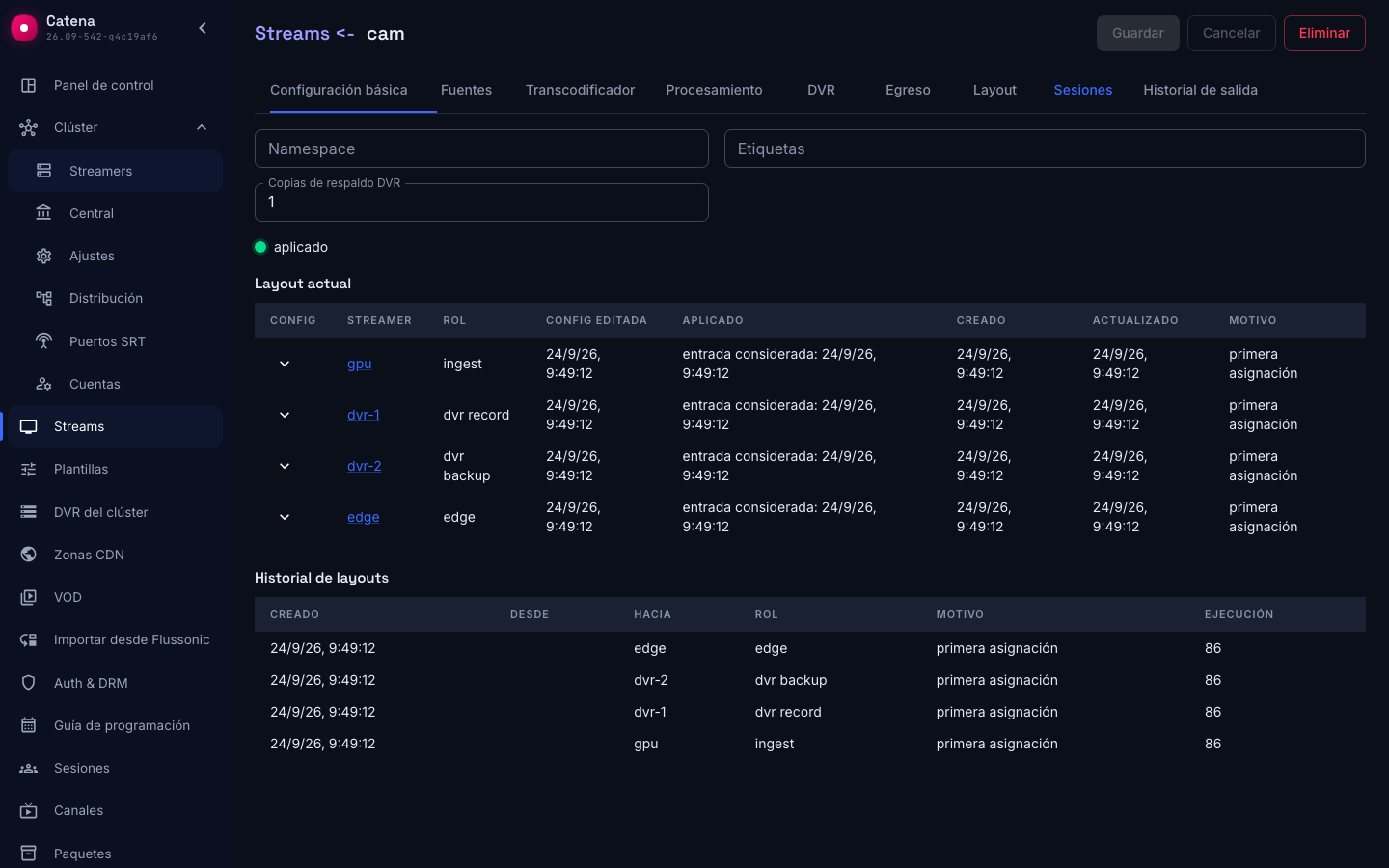Image resolution: width=1389 pixels, height=868 pixels.
Task: Click the Ajustes gear icon
Action: click(x=44, y=256)
